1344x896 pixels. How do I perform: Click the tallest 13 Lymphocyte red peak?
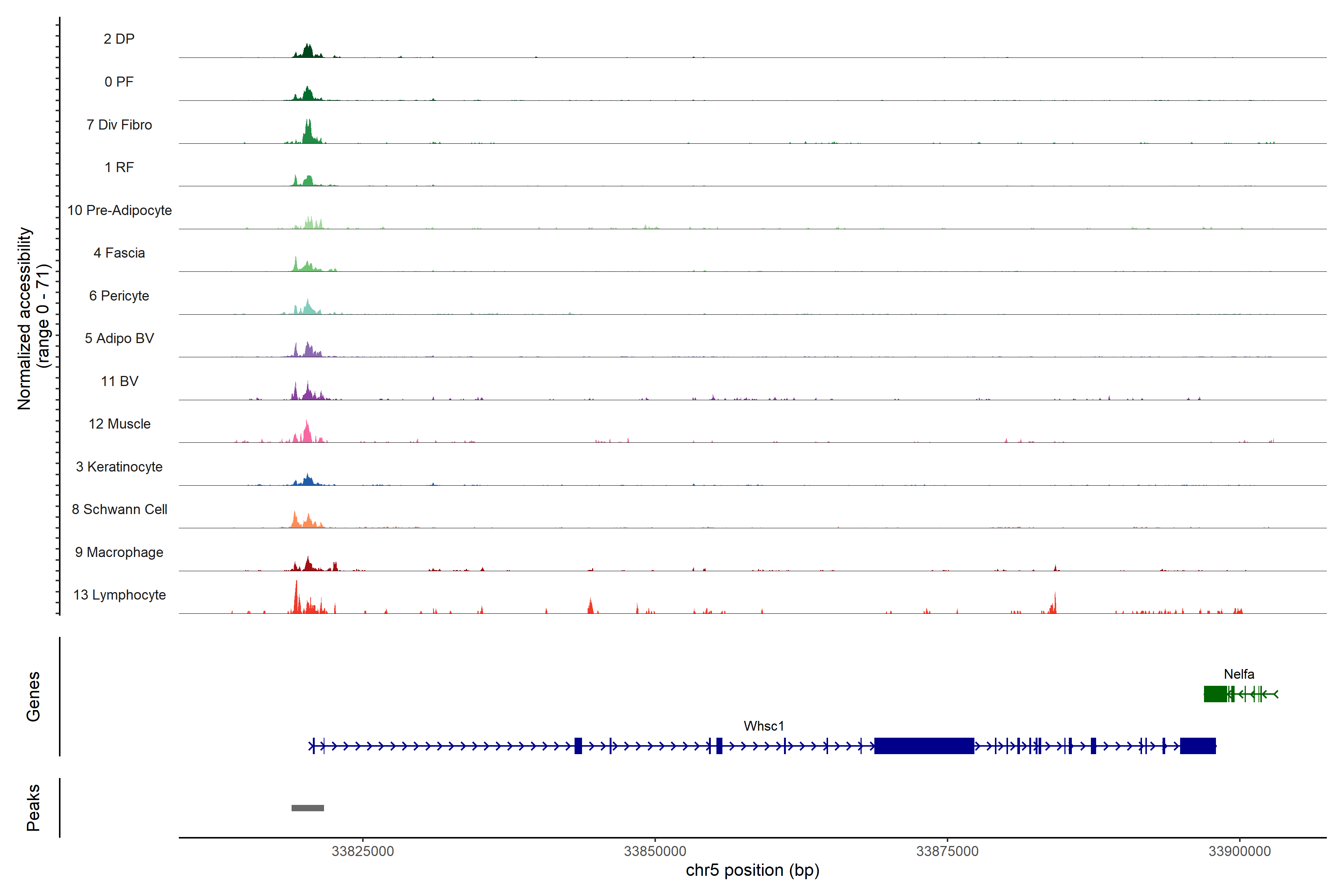(296, 599)
